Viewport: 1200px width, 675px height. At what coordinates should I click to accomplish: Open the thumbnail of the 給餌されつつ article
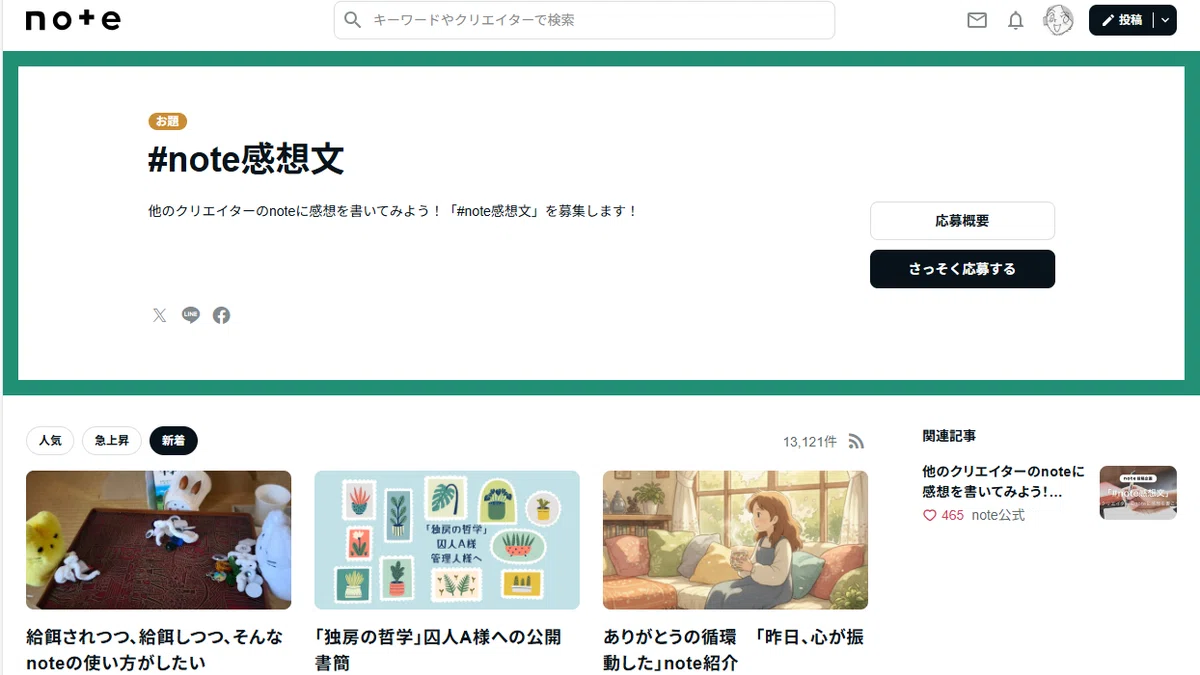158,540
